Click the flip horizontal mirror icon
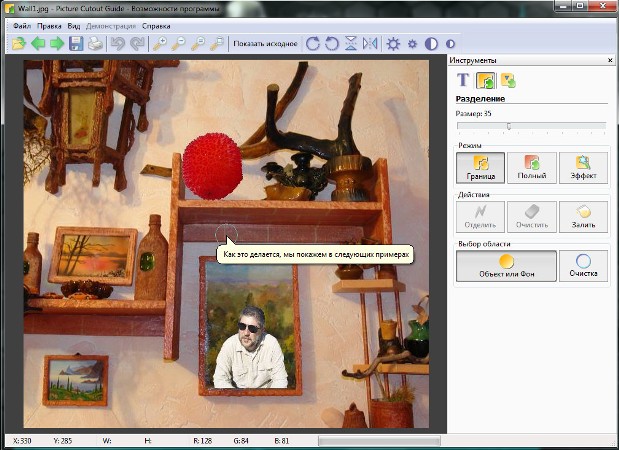This screenshot has height=450, width=619. (x=371, y=44)
